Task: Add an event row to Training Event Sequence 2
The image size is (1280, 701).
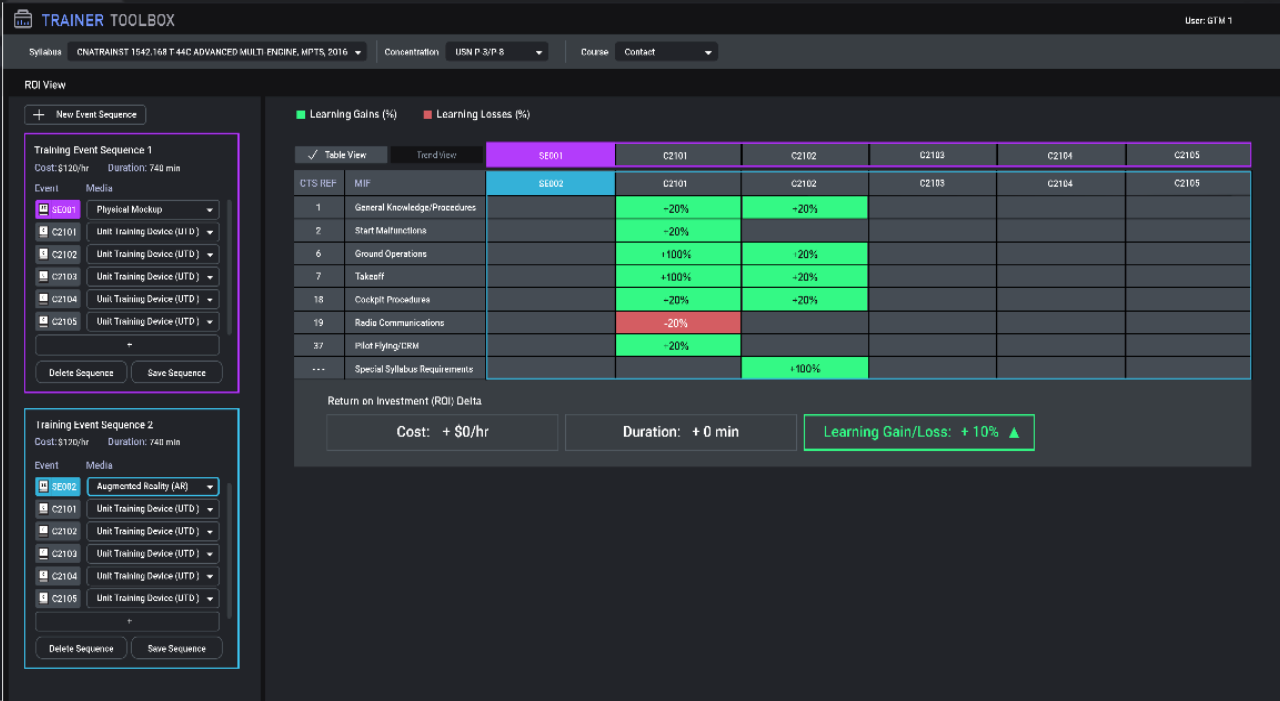Action: (128, 621)
